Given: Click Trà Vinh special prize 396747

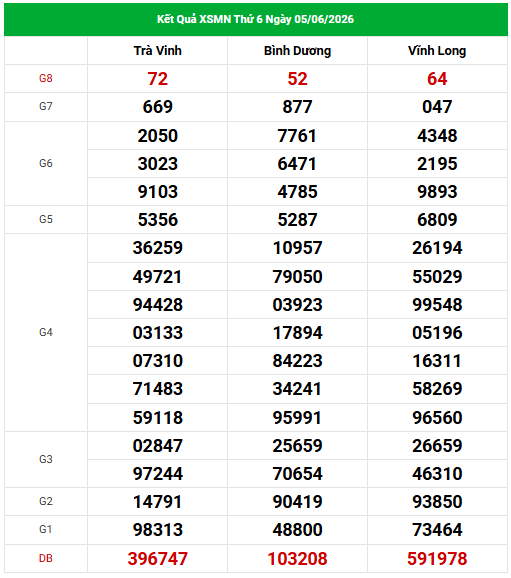Looking at the screenshot, I should coord(157,559).
